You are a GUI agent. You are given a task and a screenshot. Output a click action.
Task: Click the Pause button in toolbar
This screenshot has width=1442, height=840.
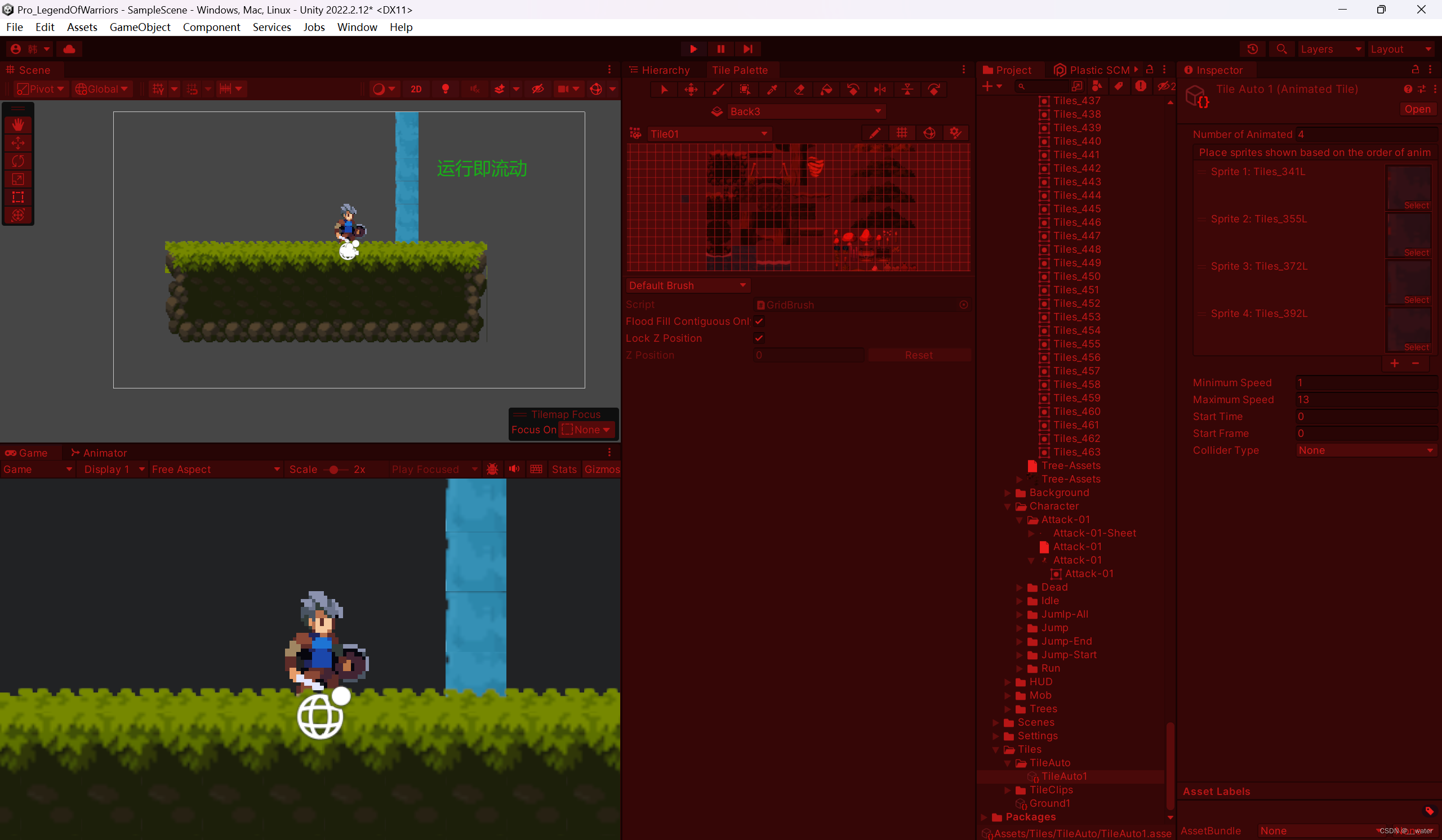(720, 49)
